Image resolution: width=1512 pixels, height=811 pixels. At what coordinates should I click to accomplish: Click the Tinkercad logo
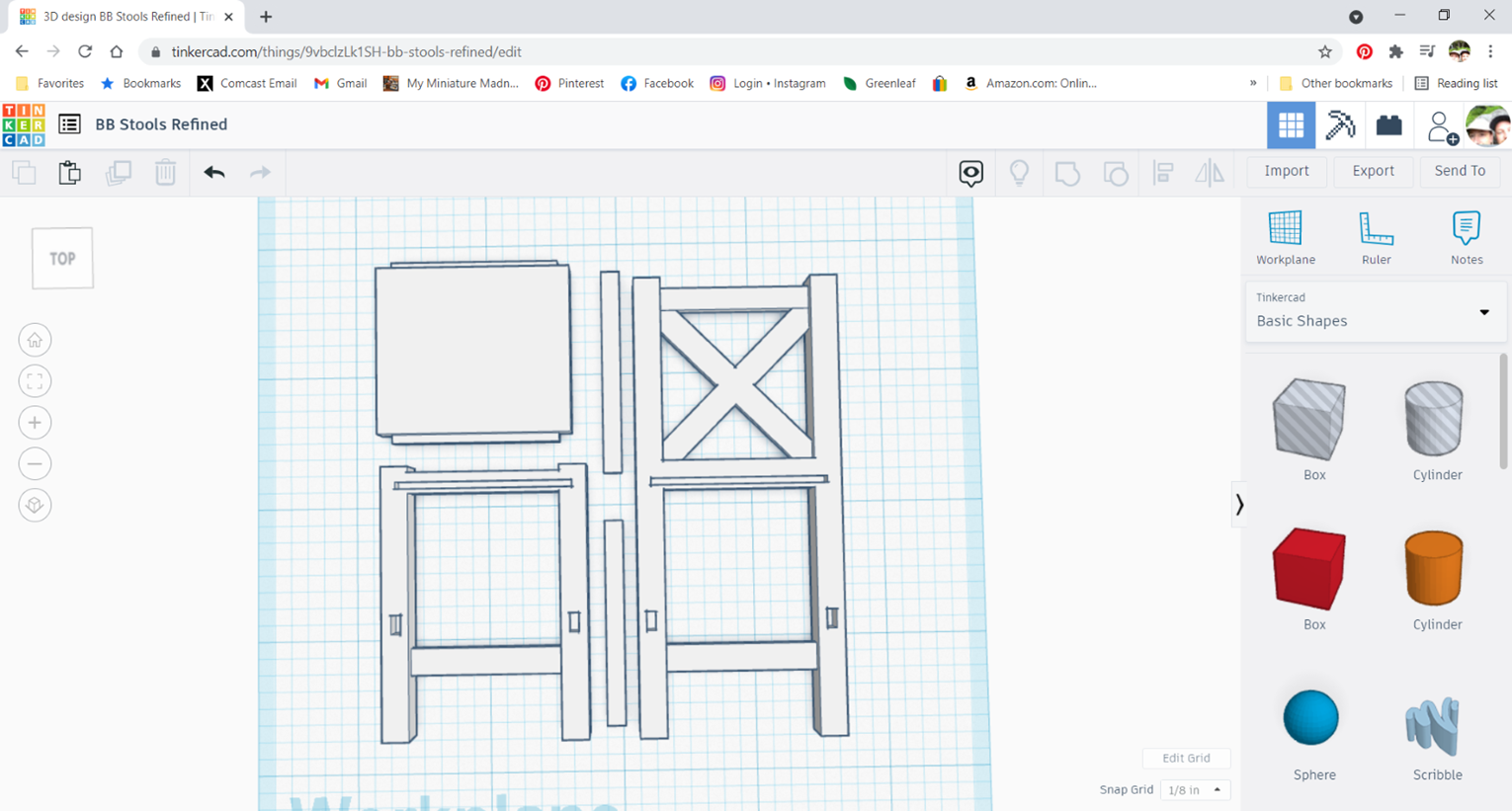tap(24, 124)
